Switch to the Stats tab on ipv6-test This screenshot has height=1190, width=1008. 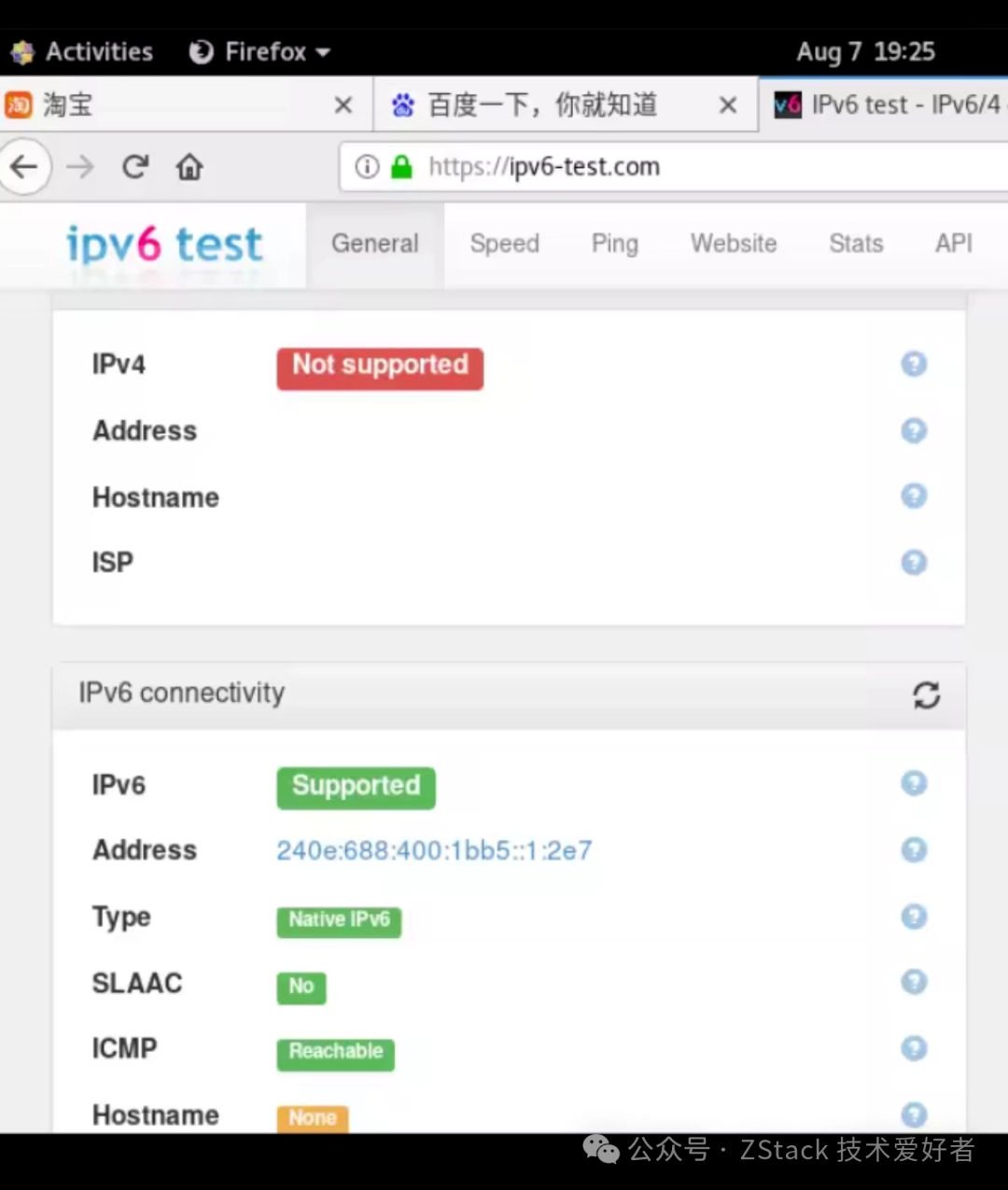click(855, 244)
